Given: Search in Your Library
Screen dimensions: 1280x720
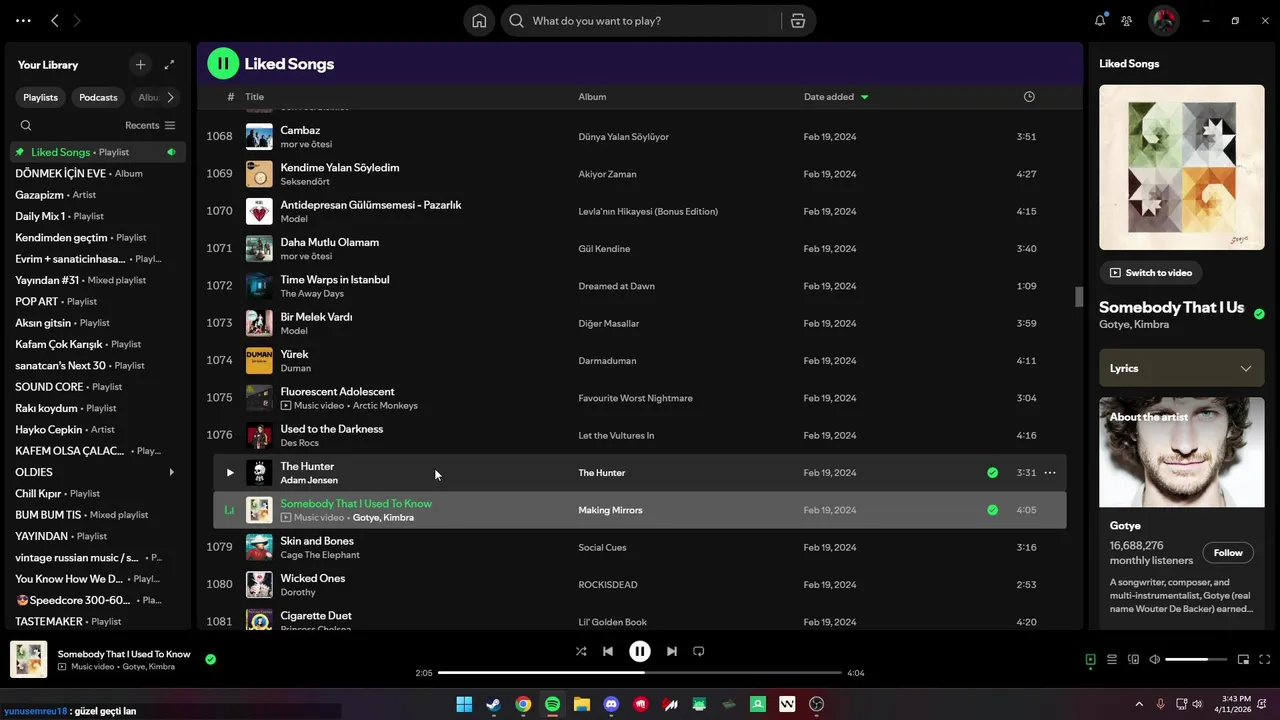Looking at the screenshot, I should point(26,125).
